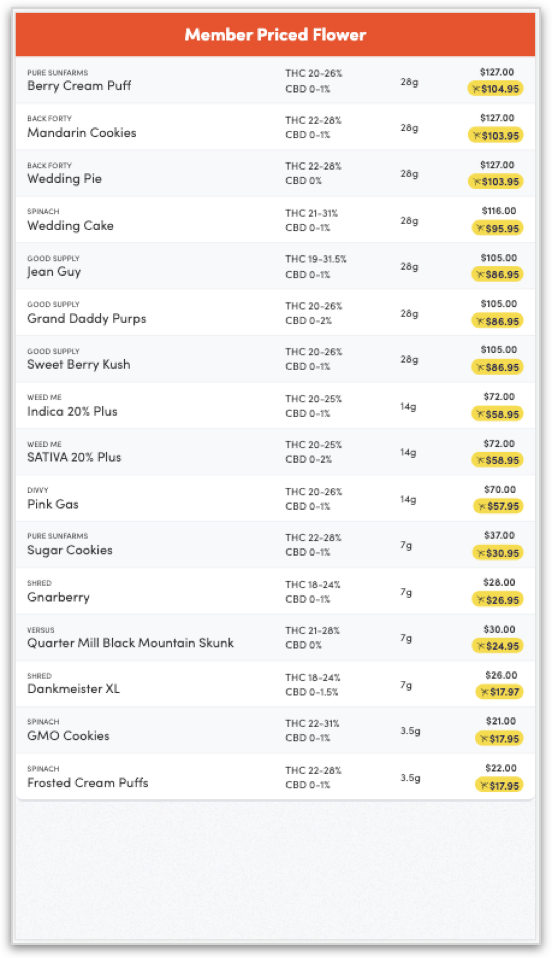Click the $127.00 regular price for Wedding Pie
This screenshot has height=958, width=552.
pyautogui.click(x=497, y=164)
